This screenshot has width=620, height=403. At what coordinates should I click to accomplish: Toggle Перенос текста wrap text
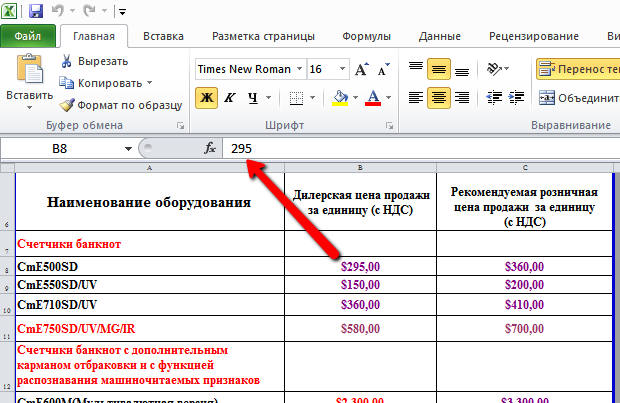[578, 69]
